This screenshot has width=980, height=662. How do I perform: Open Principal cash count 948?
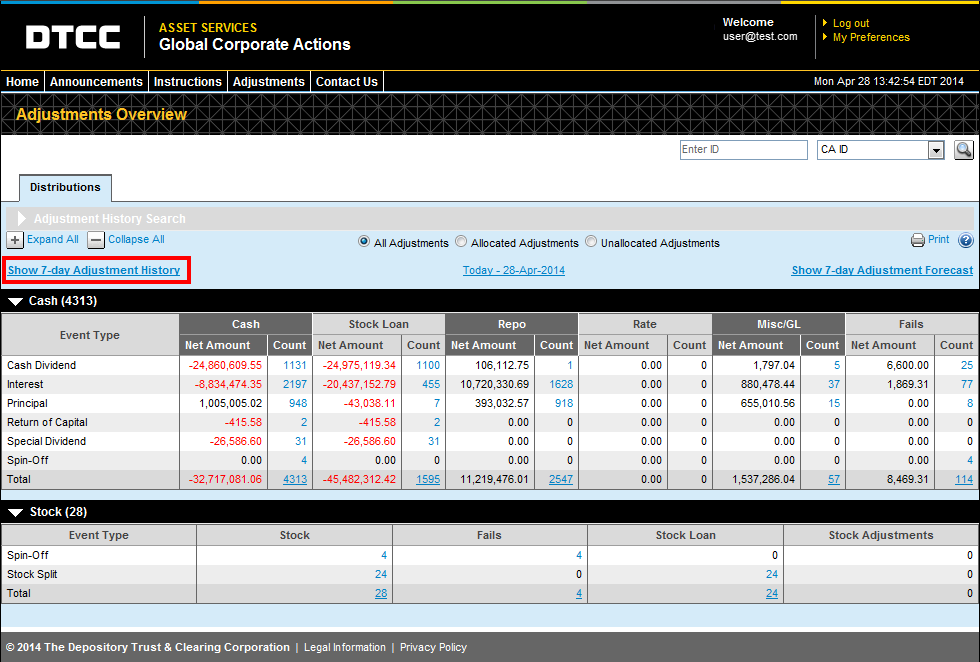[x=298, y=403]
